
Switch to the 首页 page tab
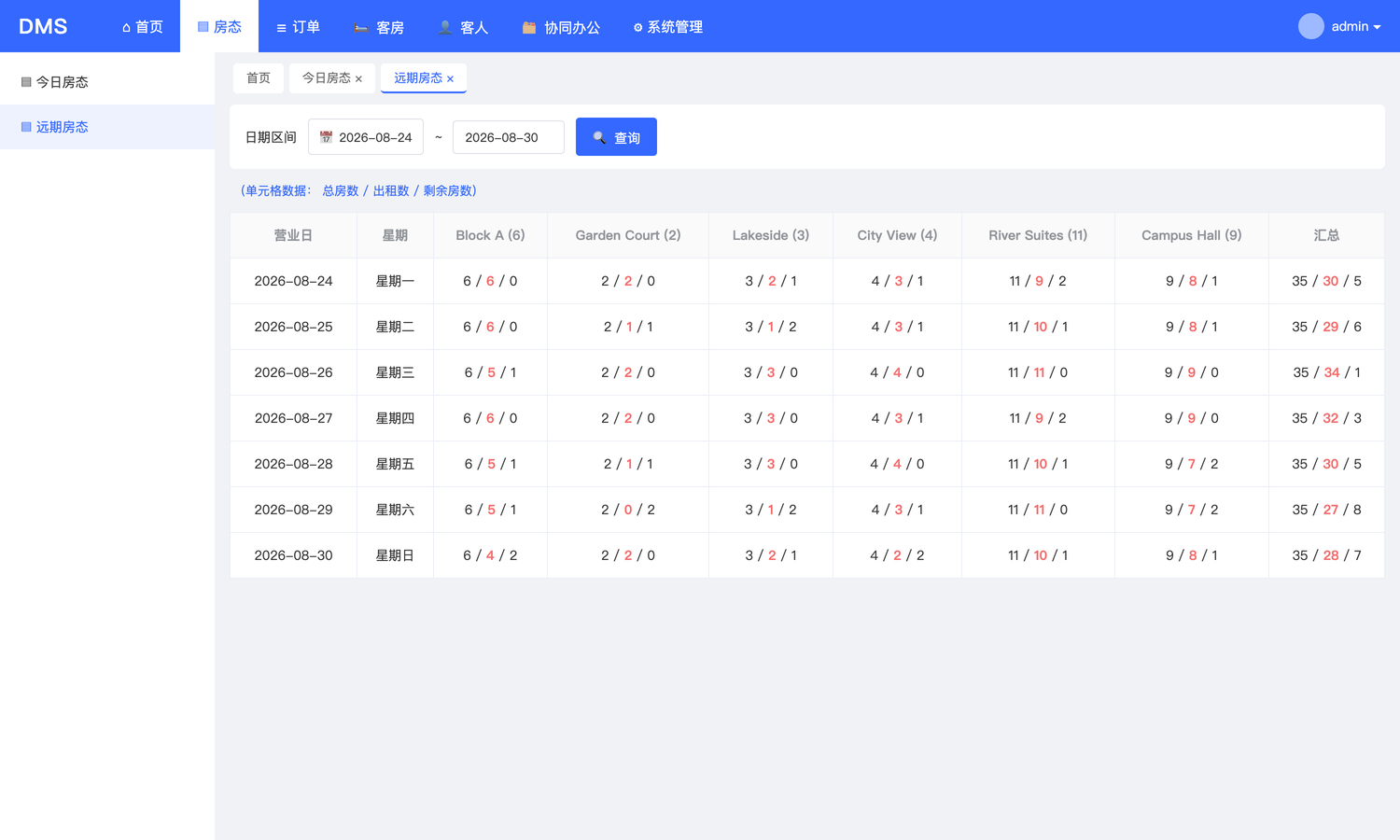(259, 78)
